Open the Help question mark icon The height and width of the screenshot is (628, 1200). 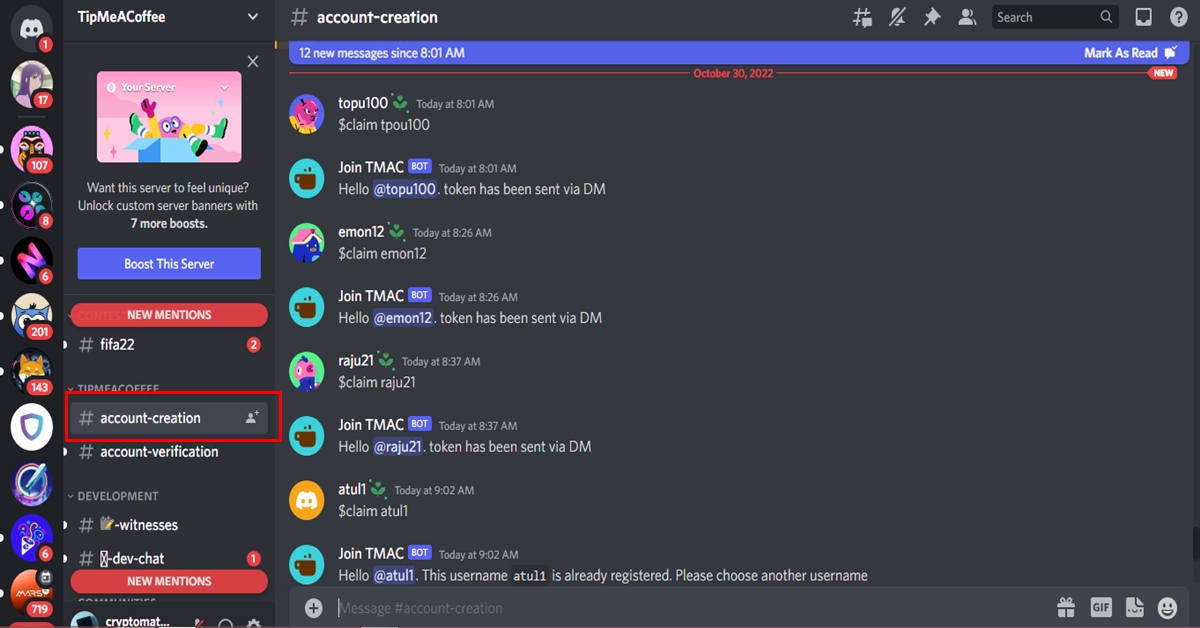click(x=1178, y=17)
